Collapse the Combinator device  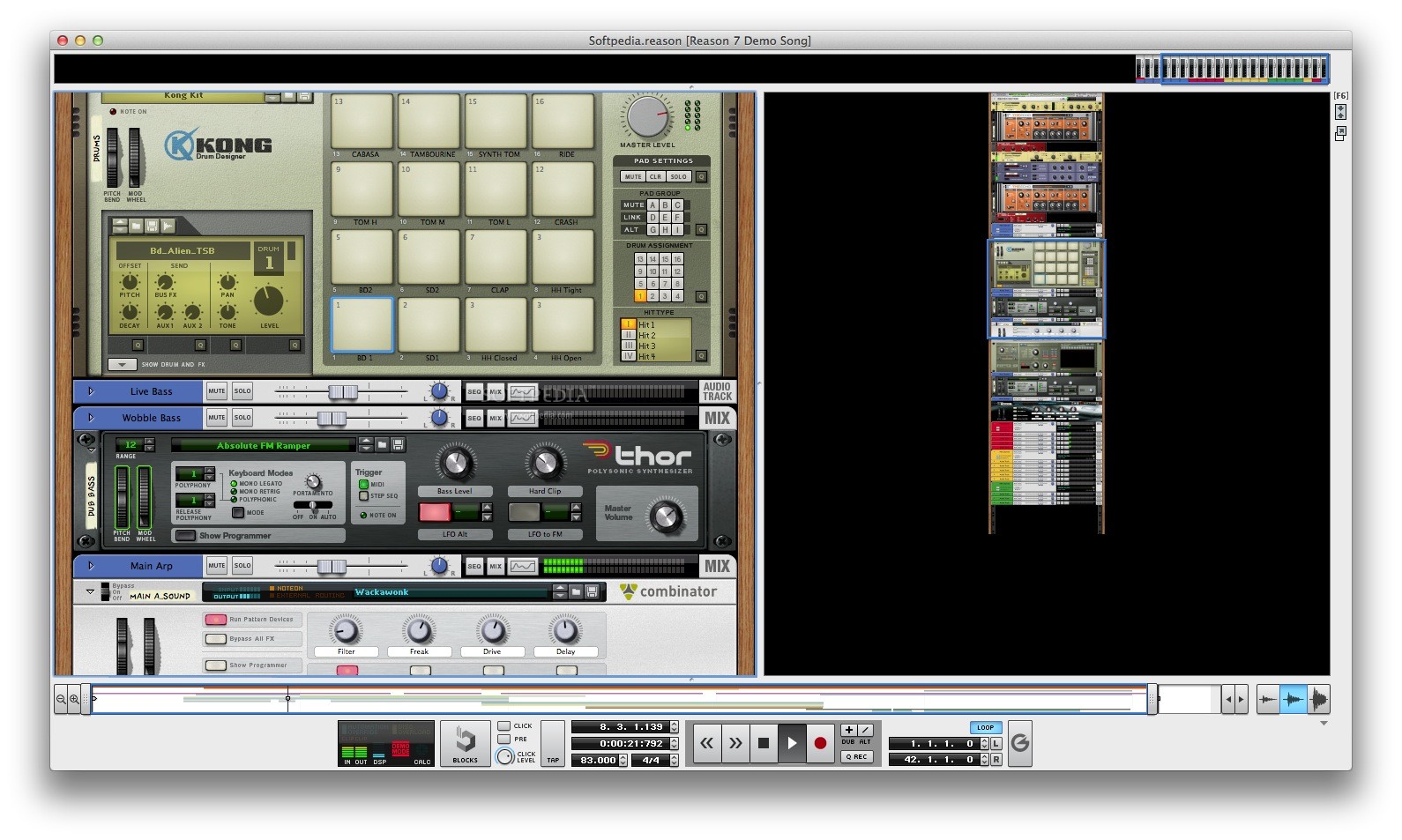pyautogui.click(x=90, y=592)
